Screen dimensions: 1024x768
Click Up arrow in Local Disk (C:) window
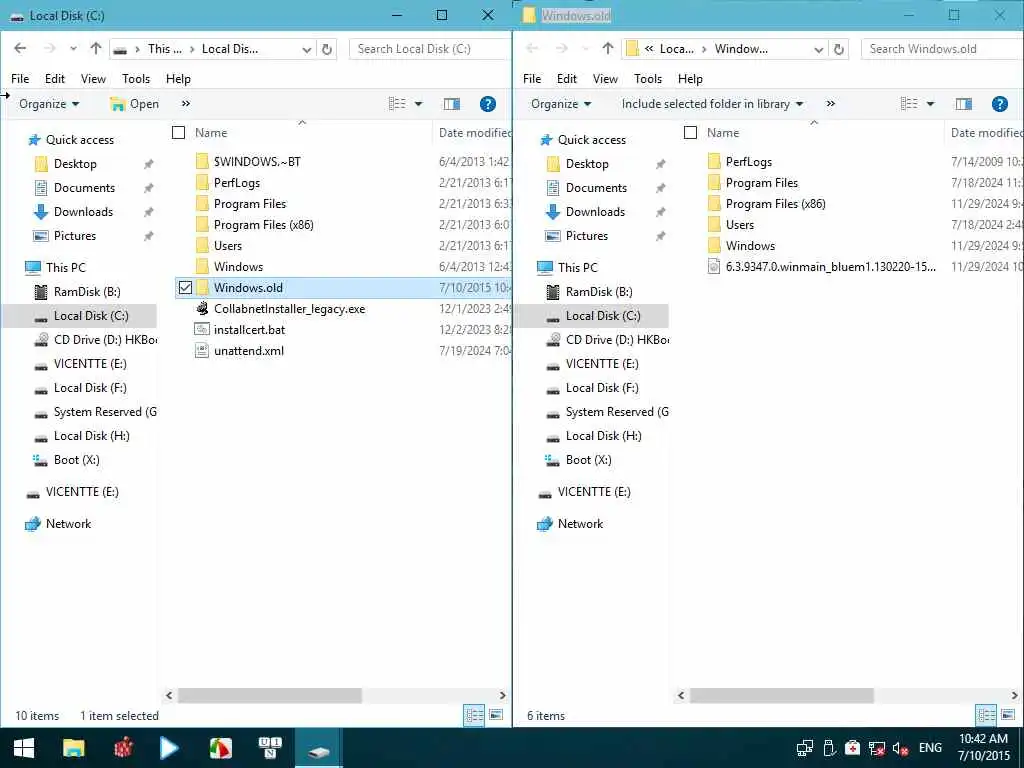click(96, 48)
